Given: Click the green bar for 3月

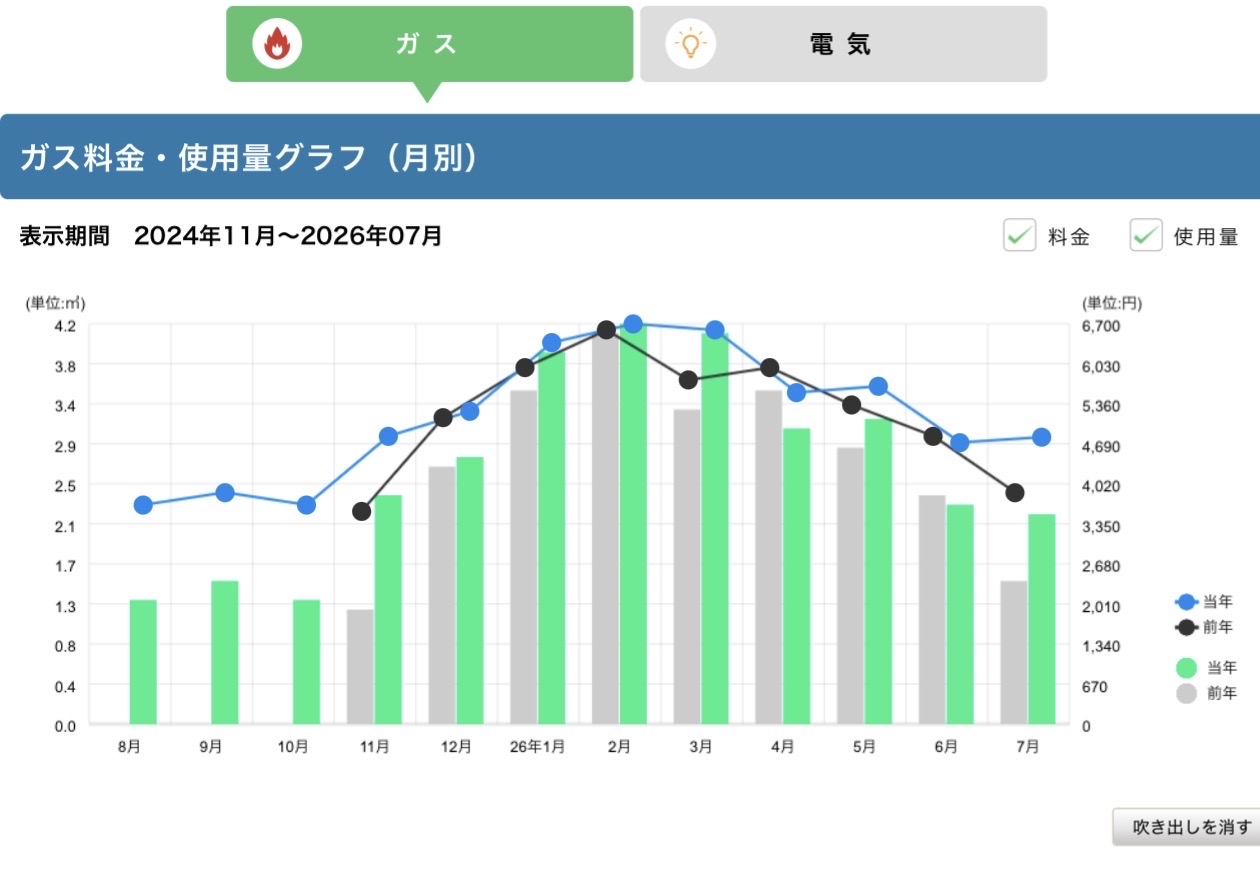Looking at the screenshot, I should pos(715,528).
